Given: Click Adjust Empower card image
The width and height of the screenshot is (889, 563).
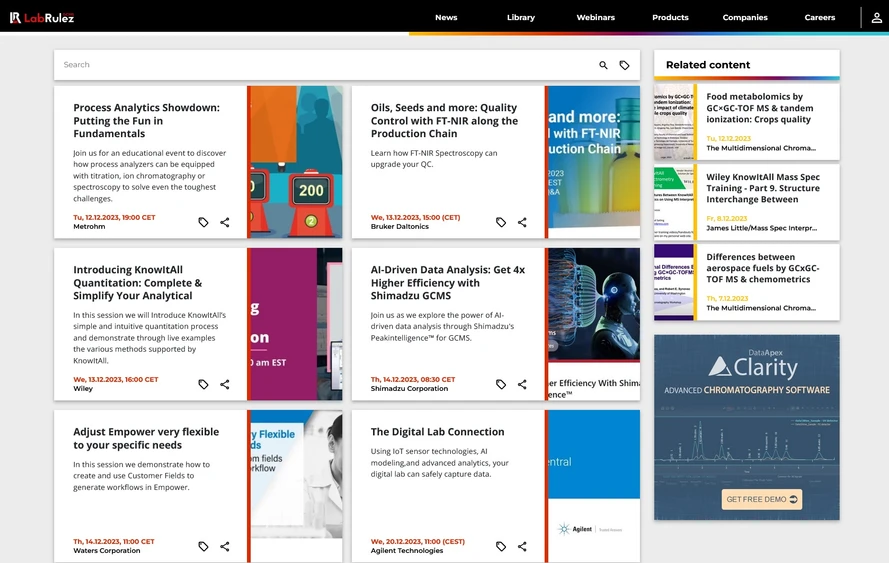Looking at the screenshot, I should coord(296,486).
